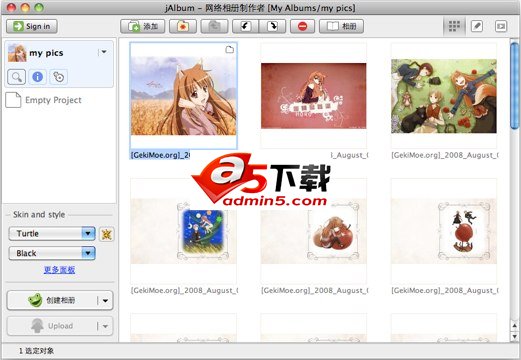This screenshot has height=360, width=521.
Task: Click the new folder toolbar icon
Action: click(183, 26)
